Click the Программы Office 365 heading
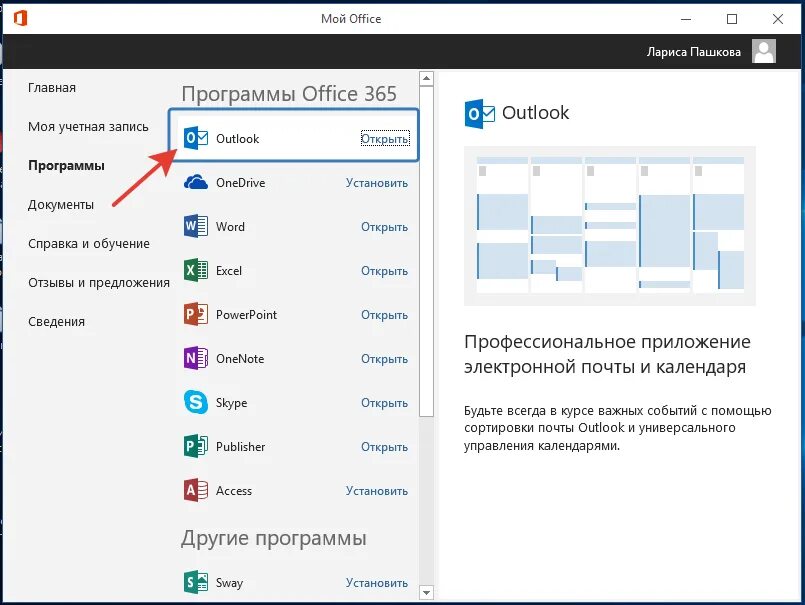Viewport: 805px width, 605px height. point(289,94)
